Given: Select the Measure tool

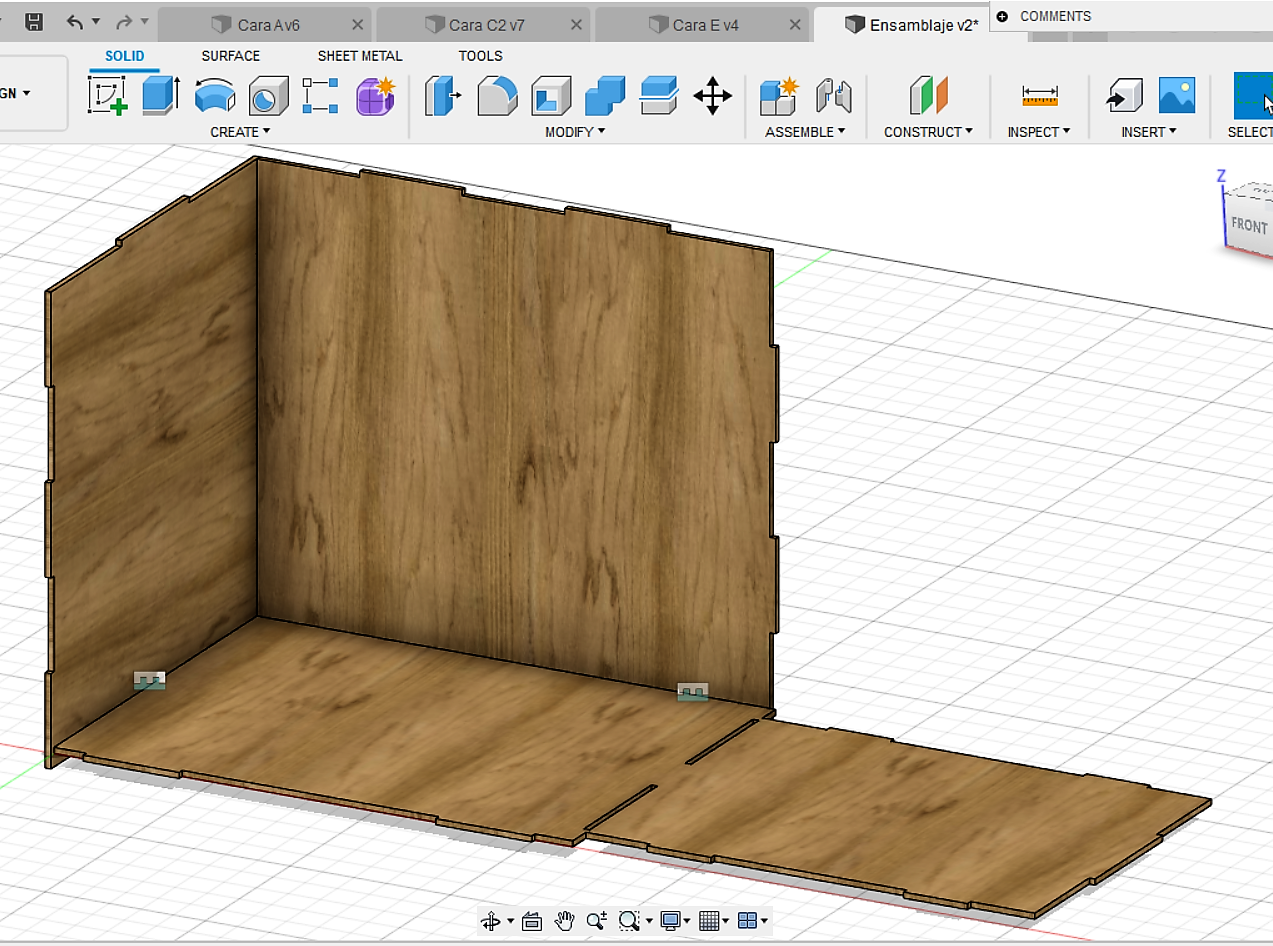Looking at the screenshot, I should click(1040, 97).
